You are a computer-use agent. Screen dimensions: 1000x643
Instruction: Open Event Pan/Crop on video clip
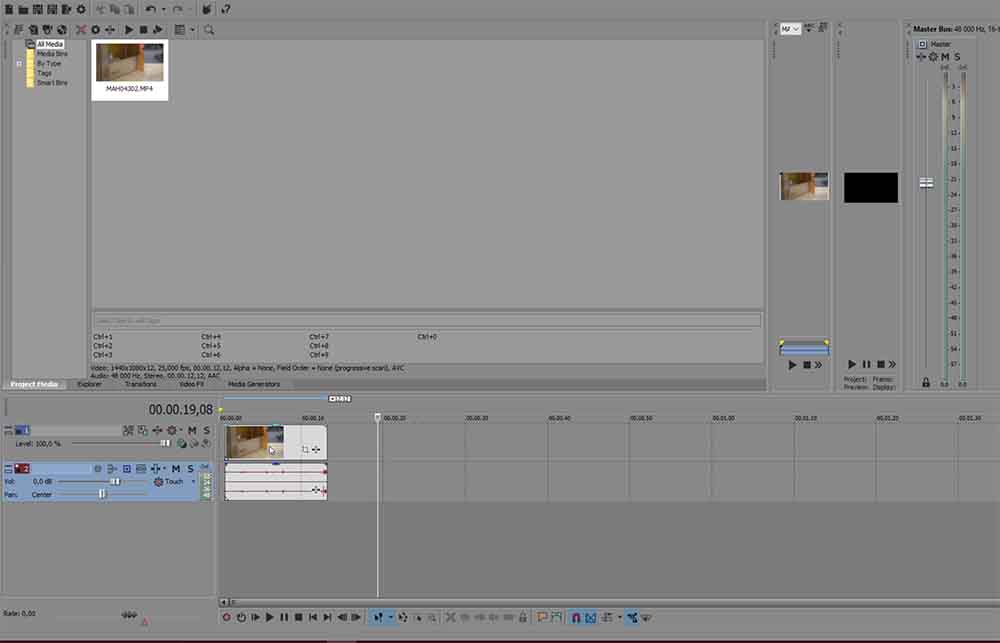pyautogui.click(x=305, y=450)
